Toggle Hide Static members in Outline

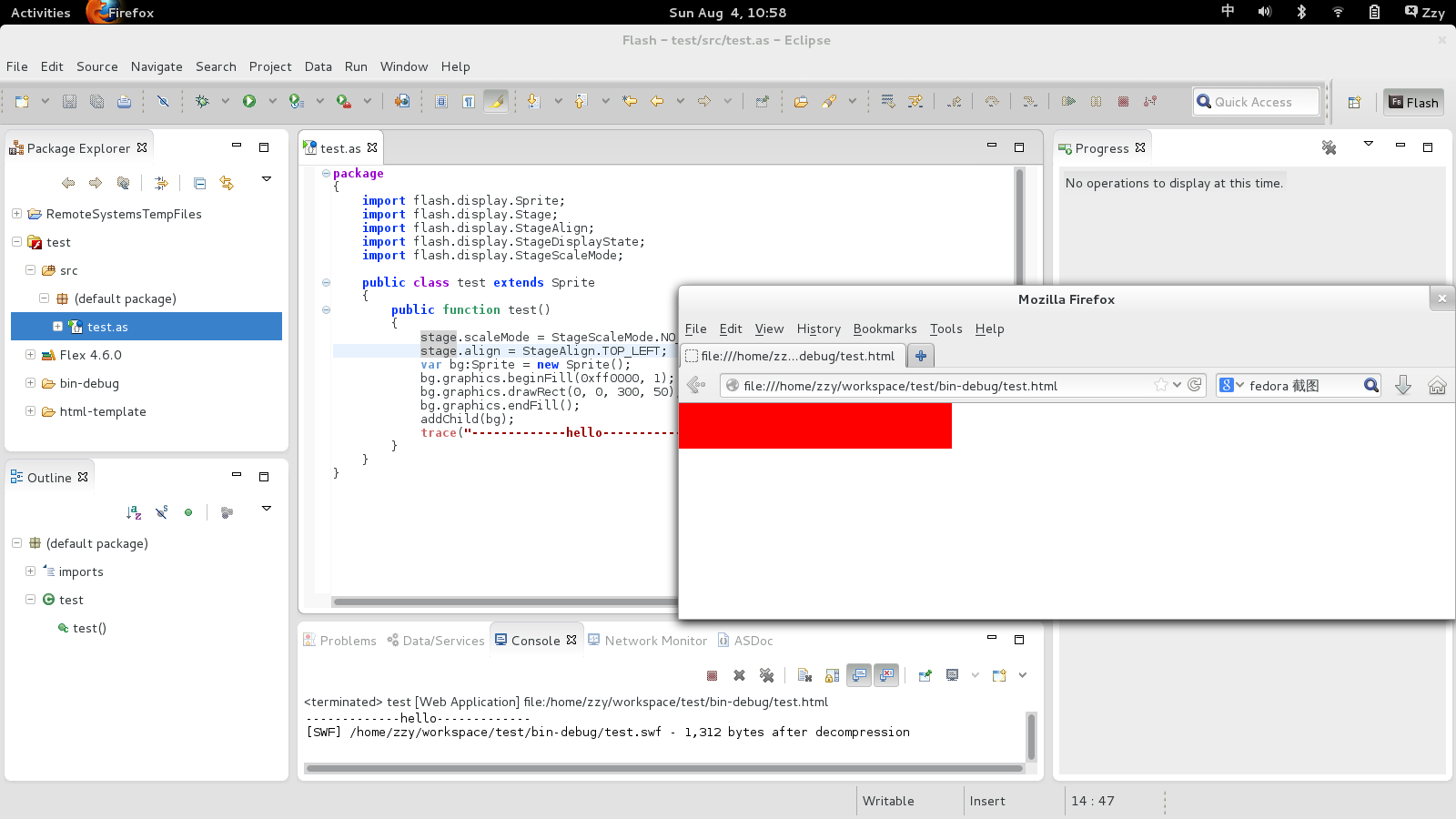coord(161,512)
